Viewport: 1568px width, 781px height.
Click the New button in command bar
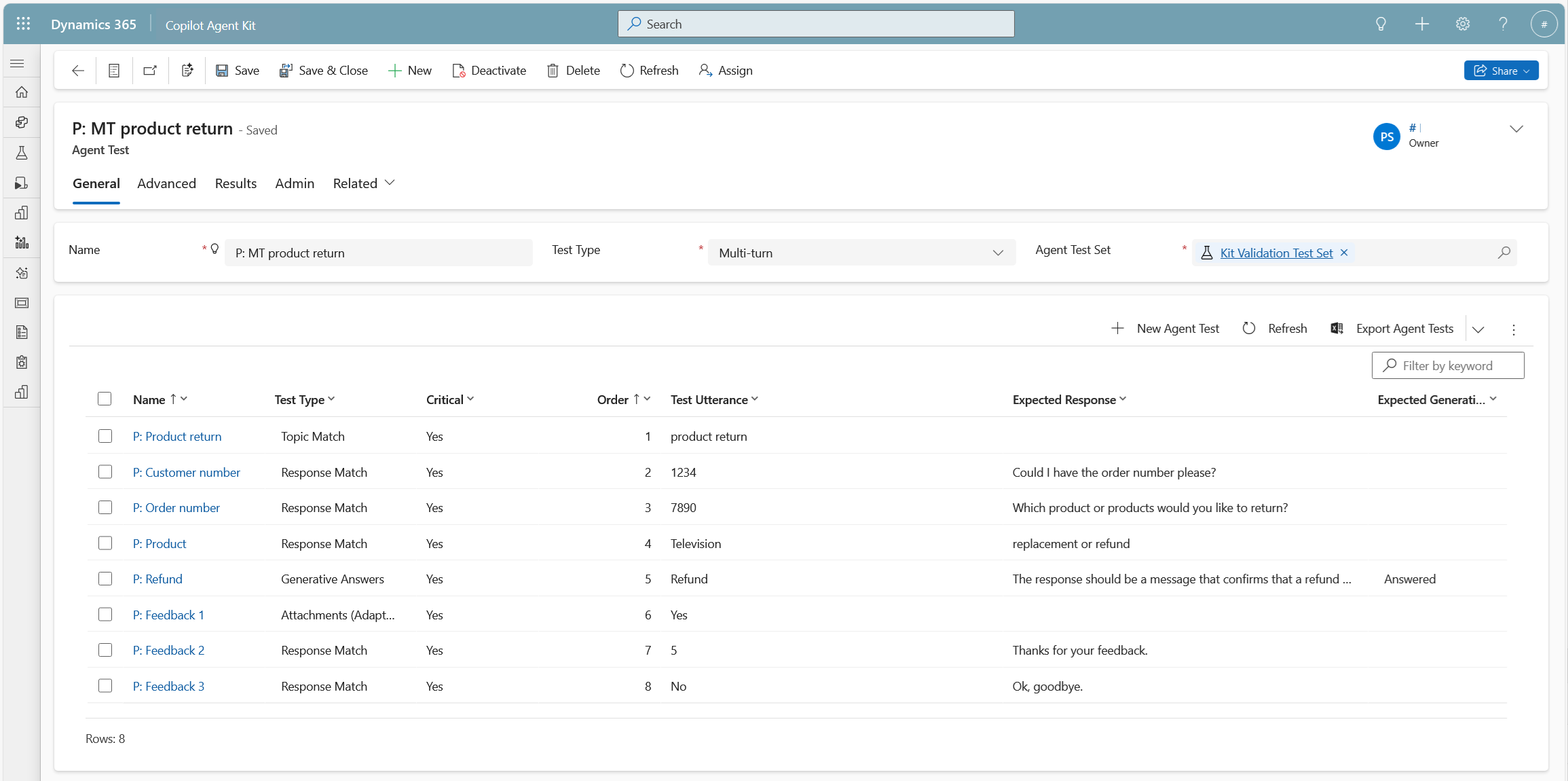pos(409,71)
